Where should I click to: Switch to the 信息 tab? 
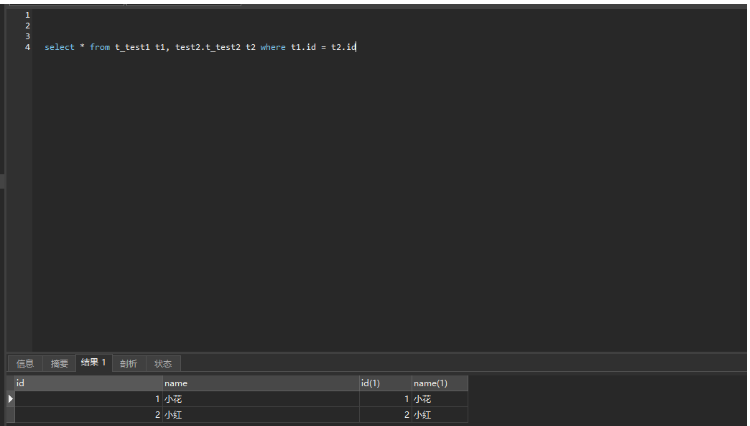tap(25, 364)
